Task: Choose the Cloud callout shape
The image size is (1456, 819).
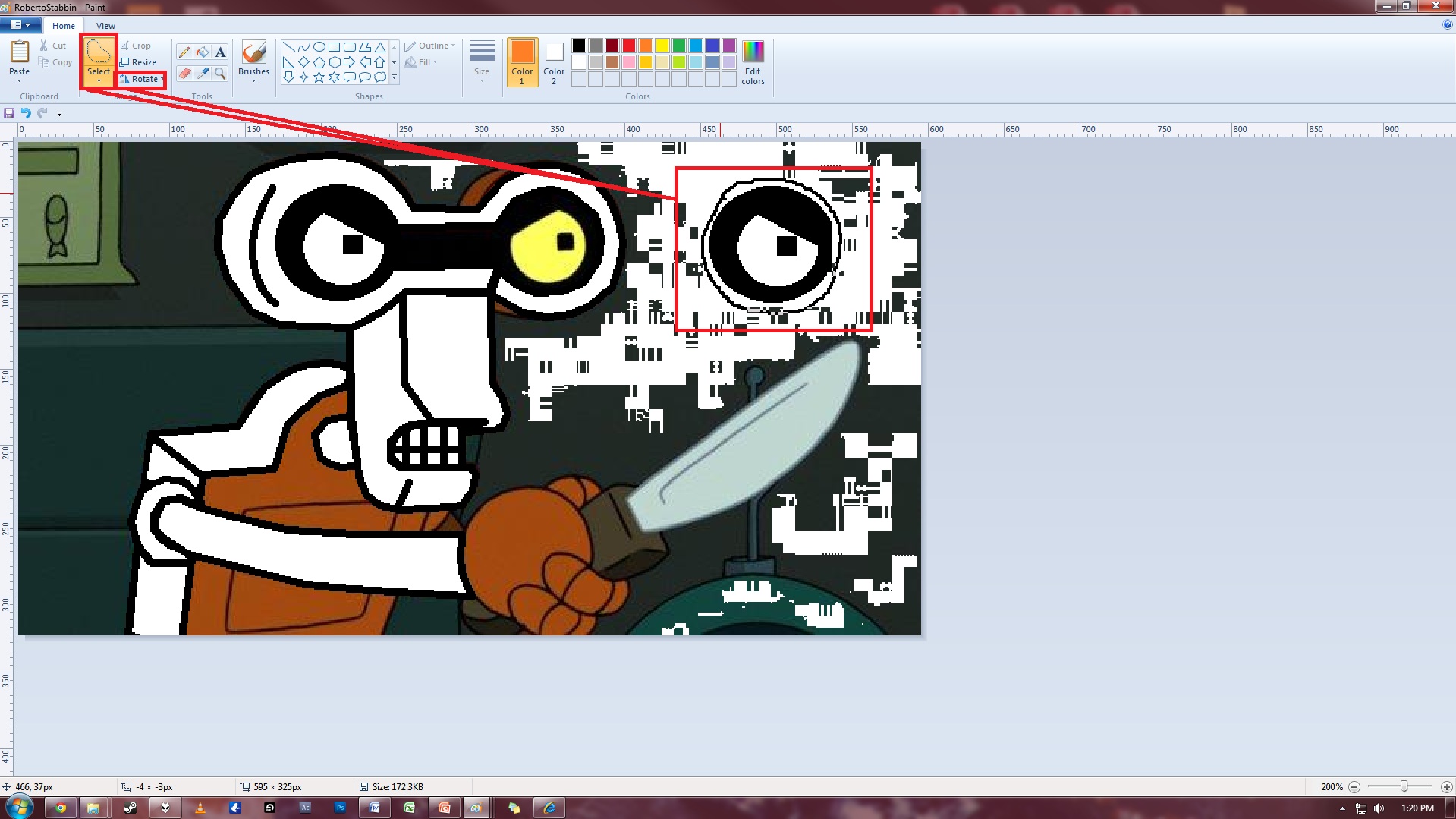Action: coord(380,77)
